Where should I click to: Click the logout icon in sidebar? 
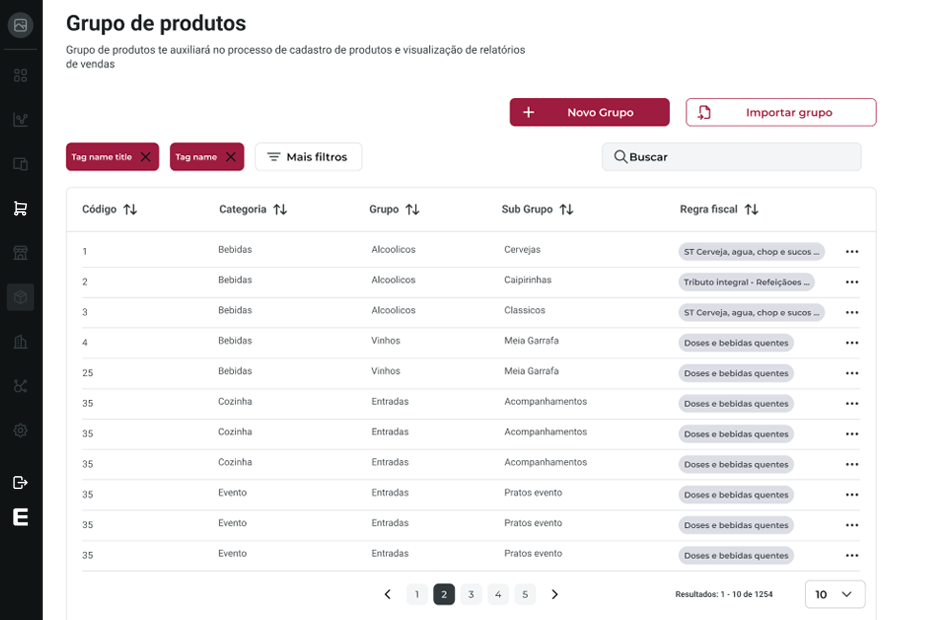tap(20, 482)
